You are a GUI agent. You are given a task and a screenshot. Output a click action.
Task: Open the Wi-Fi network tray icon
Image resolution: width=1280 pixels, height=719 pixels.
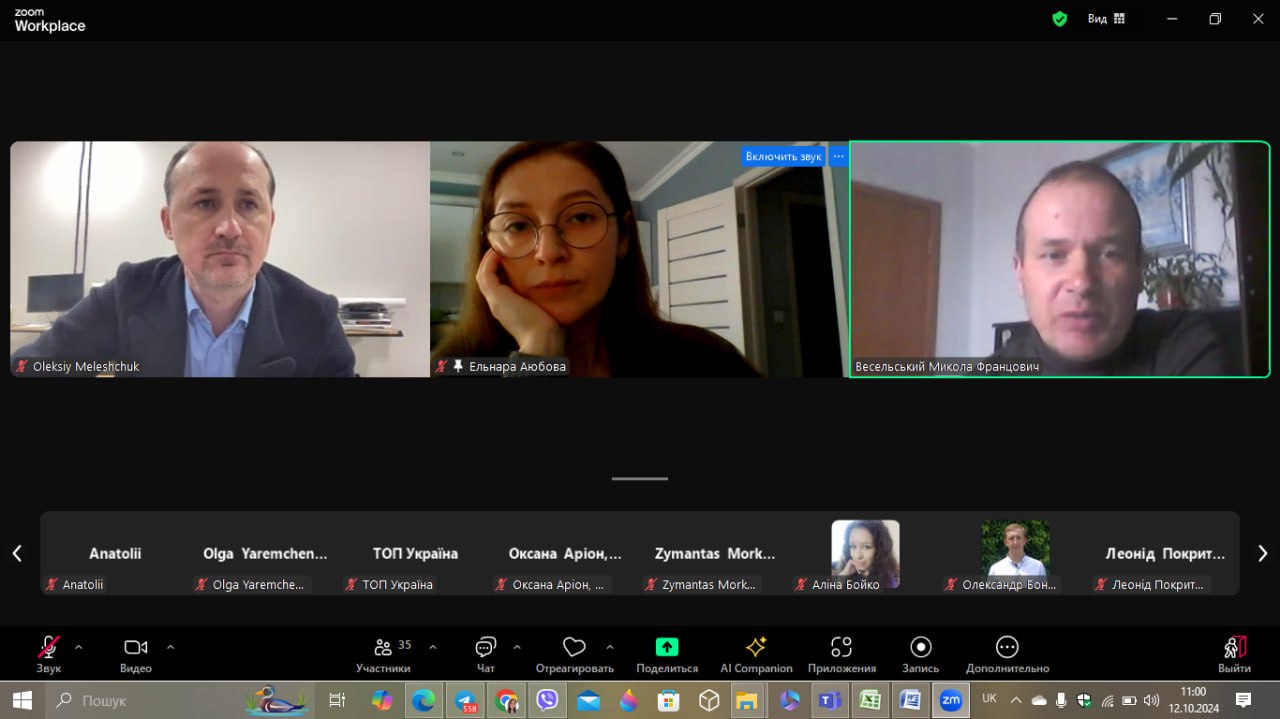[1107, 700]
